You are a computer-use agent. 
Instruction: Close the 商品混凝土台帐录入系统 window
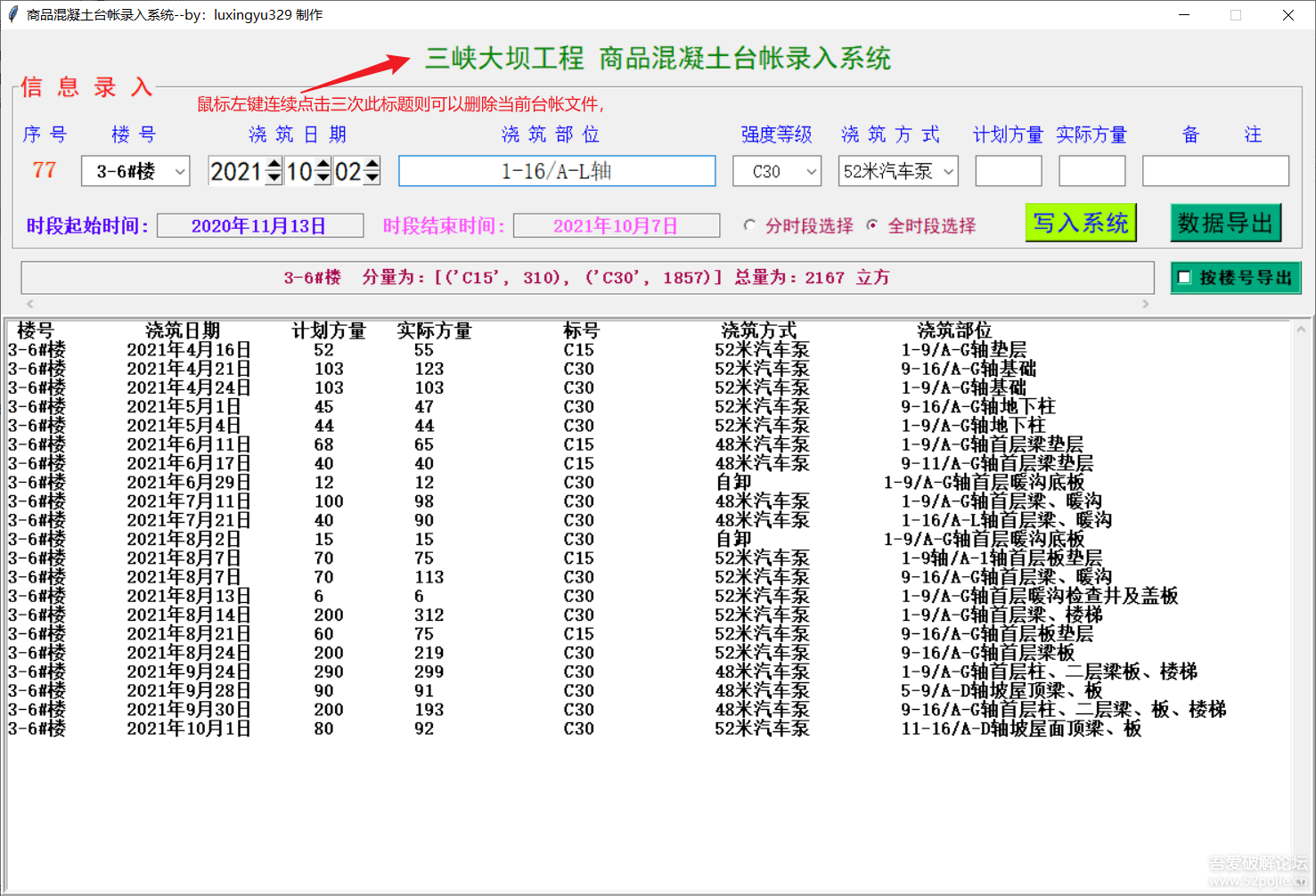click(1288, 15)
